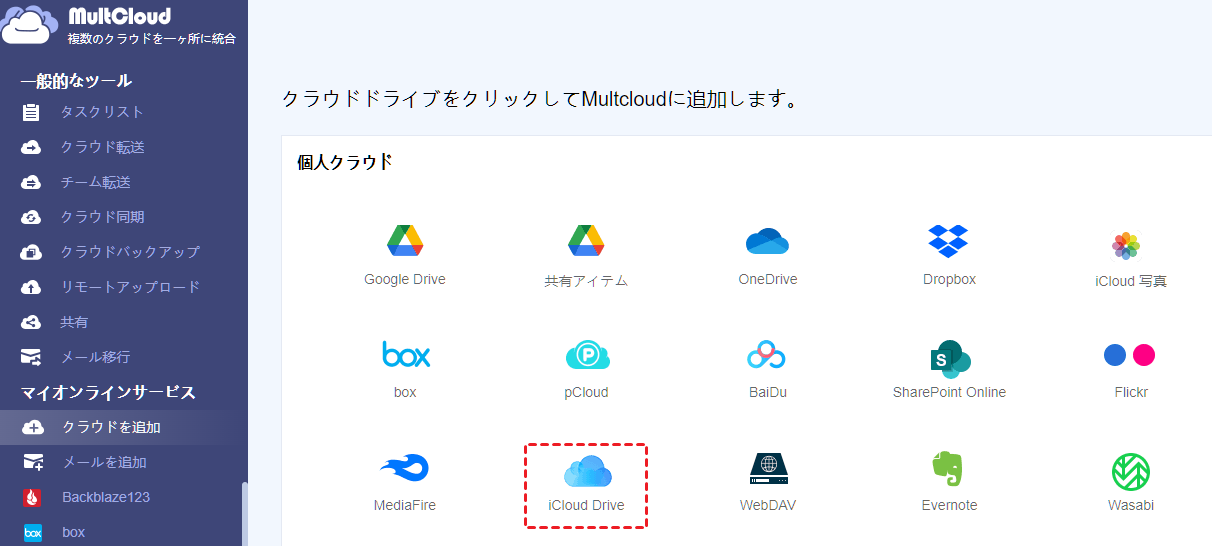Click the Wasabi label text
1212x546 pixels.
(1131, 505)
